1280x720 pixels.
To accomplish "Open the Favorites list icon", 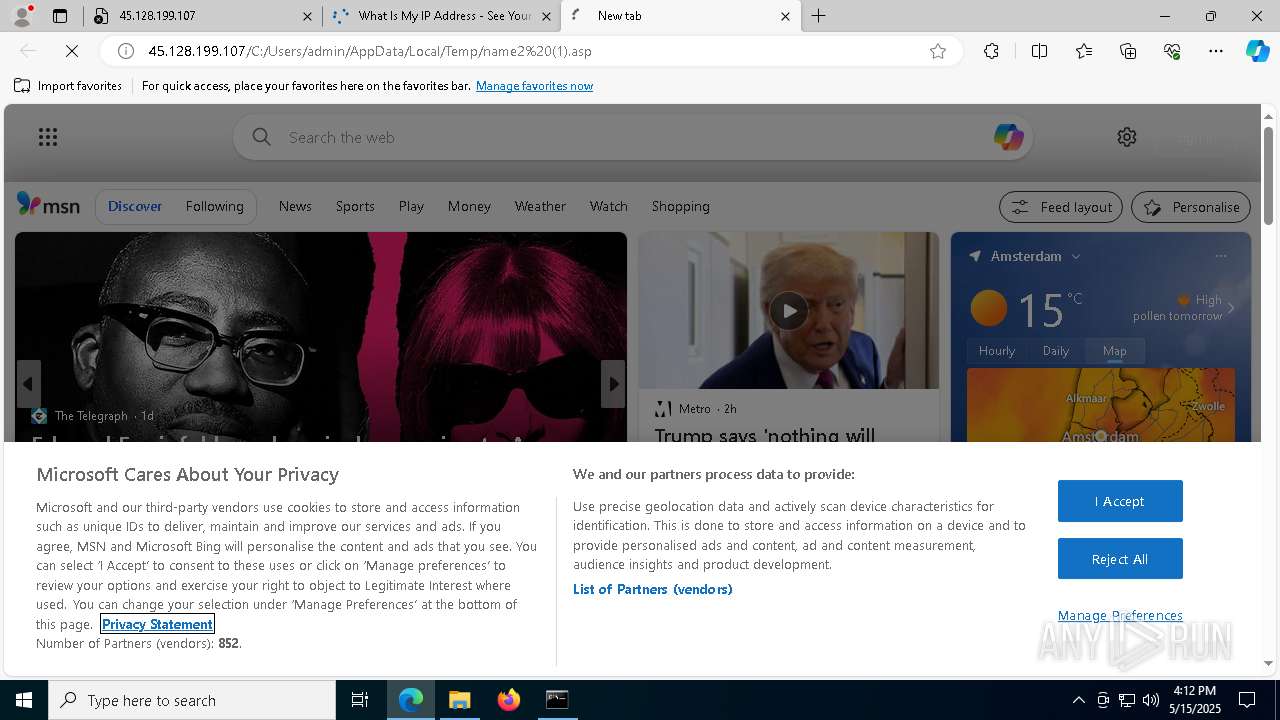I will click(x=1084, y=51).
